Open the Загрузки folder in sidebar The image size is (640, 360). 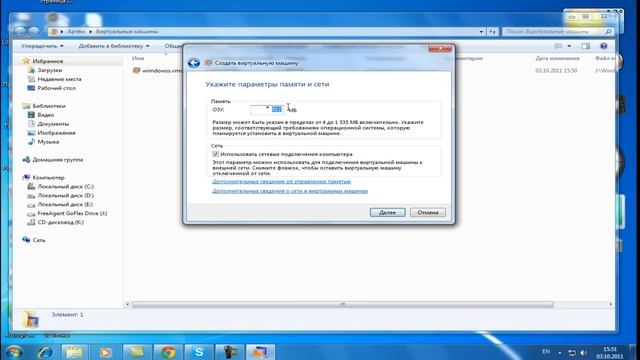[50, 70]
